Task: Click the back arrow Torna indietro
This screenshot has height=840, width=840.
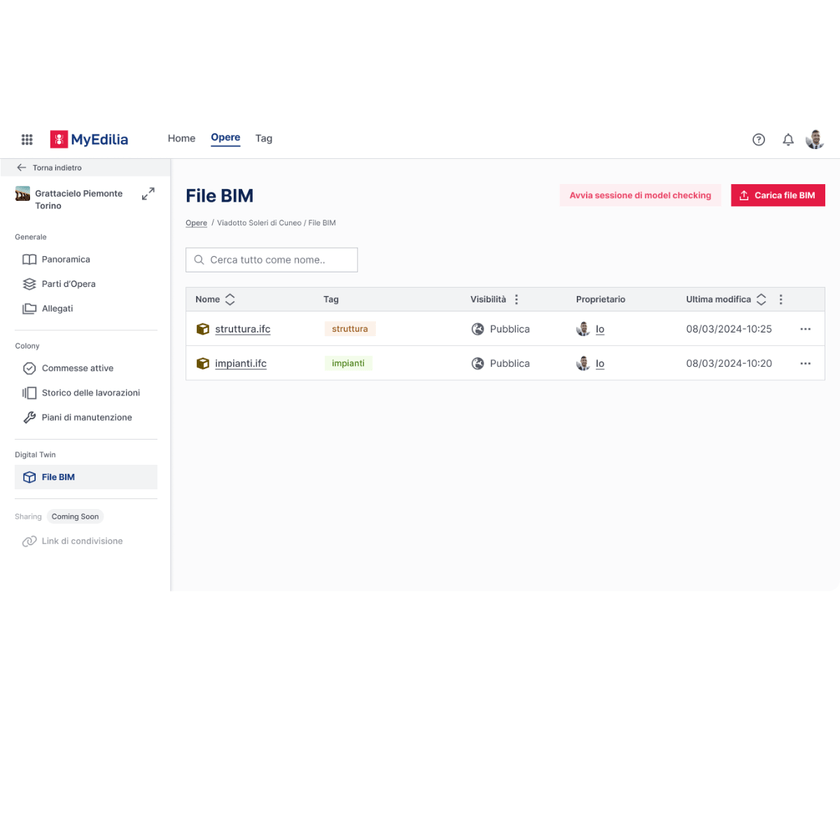Action: [21, 168]
